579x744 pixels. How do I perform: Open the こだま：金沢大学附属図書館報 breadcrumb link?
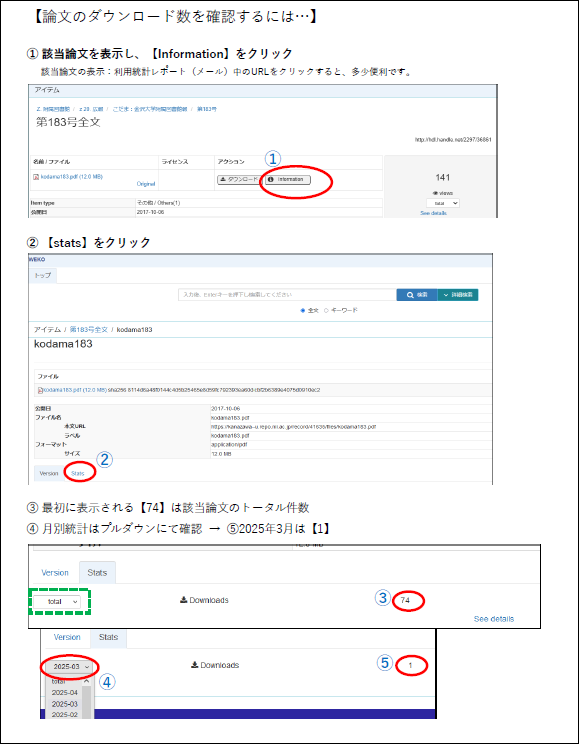[x=150, y=109]
